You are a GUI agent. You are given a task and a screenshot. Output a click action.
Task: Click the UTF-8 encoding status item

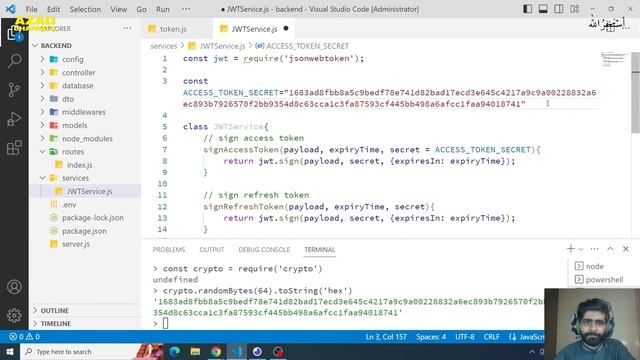click(x=465, y=337)
